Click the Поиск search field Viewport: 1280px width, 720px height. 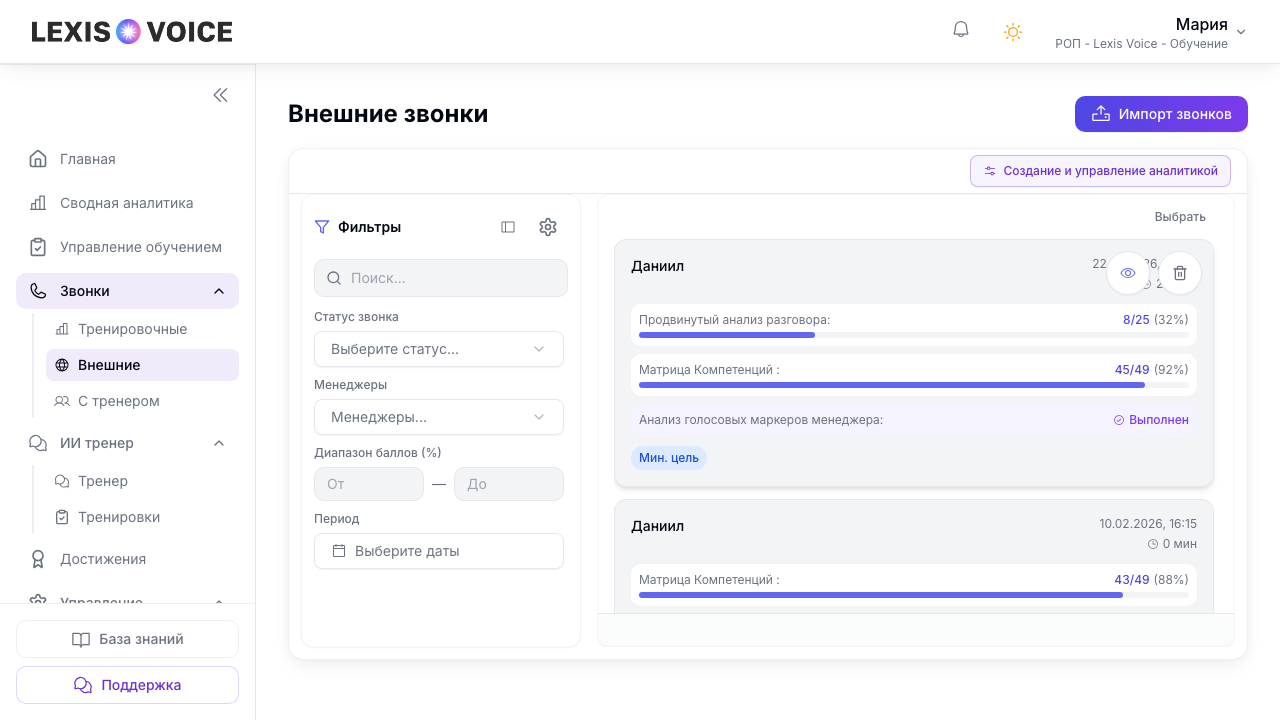pyautogui.click(x=441, y=278)
